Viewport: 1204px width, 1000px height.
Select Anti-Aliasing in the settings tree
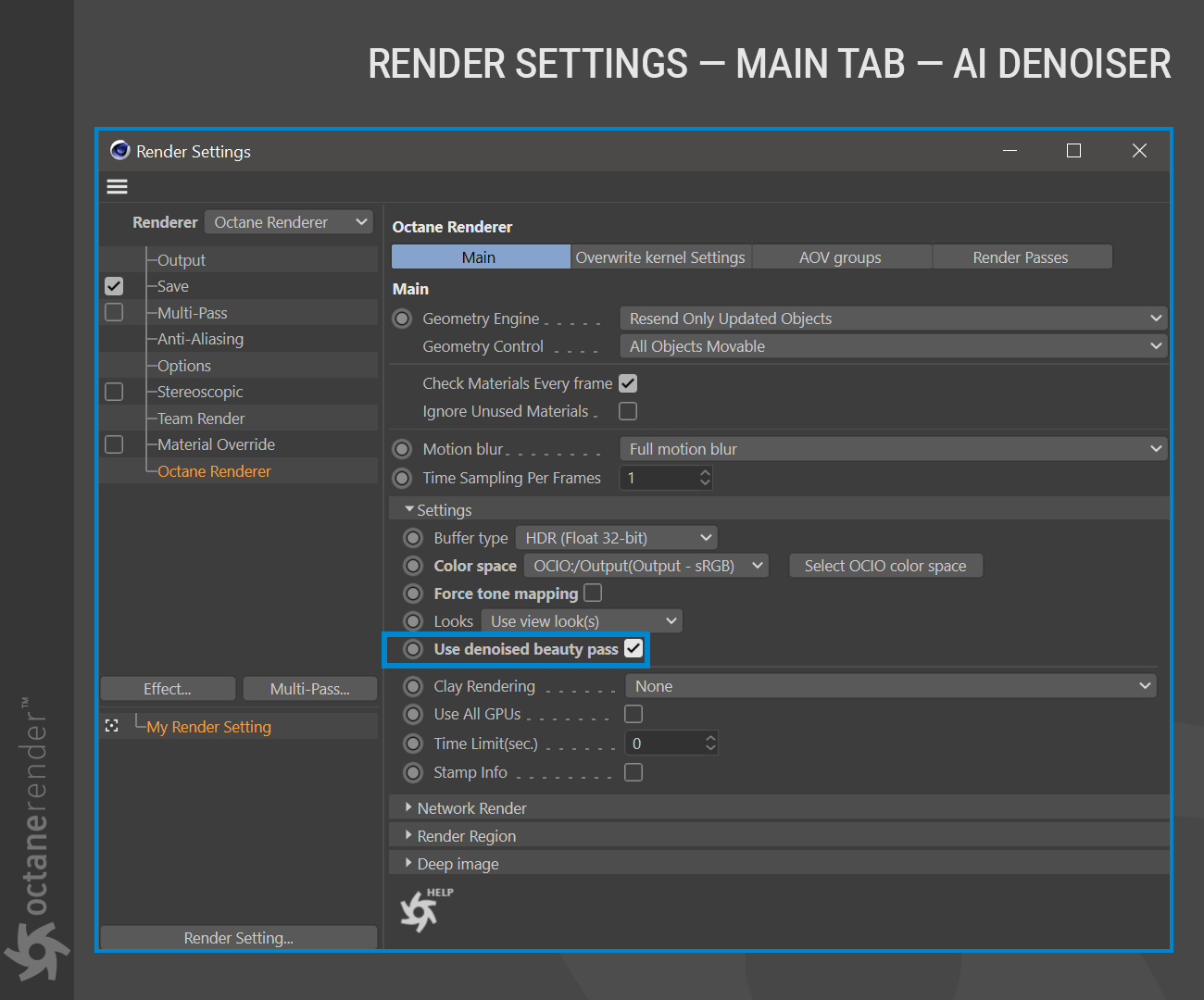pyautogui.click(x=200, y=339)
